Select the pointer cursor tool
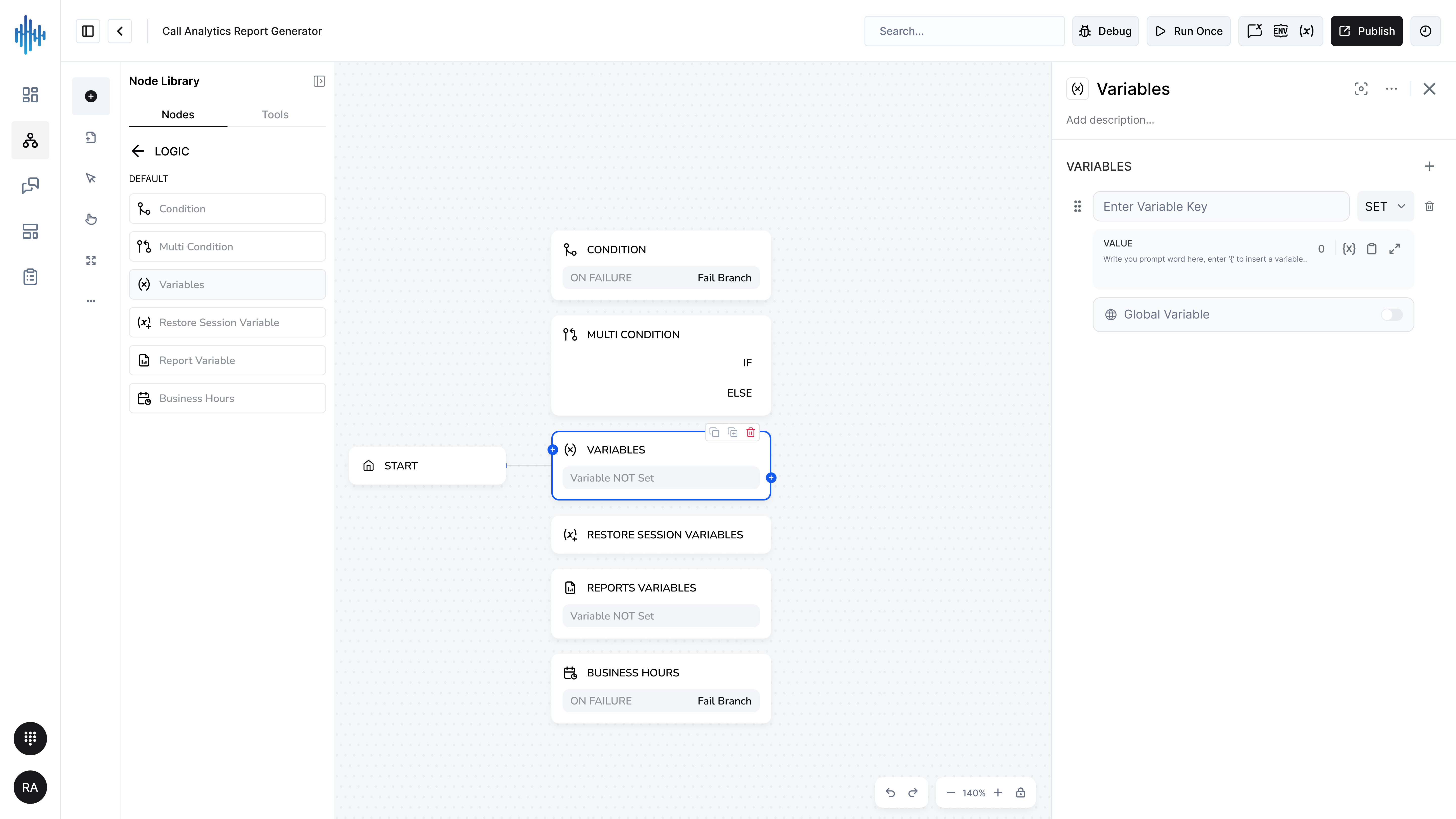 tap(91, 178)
